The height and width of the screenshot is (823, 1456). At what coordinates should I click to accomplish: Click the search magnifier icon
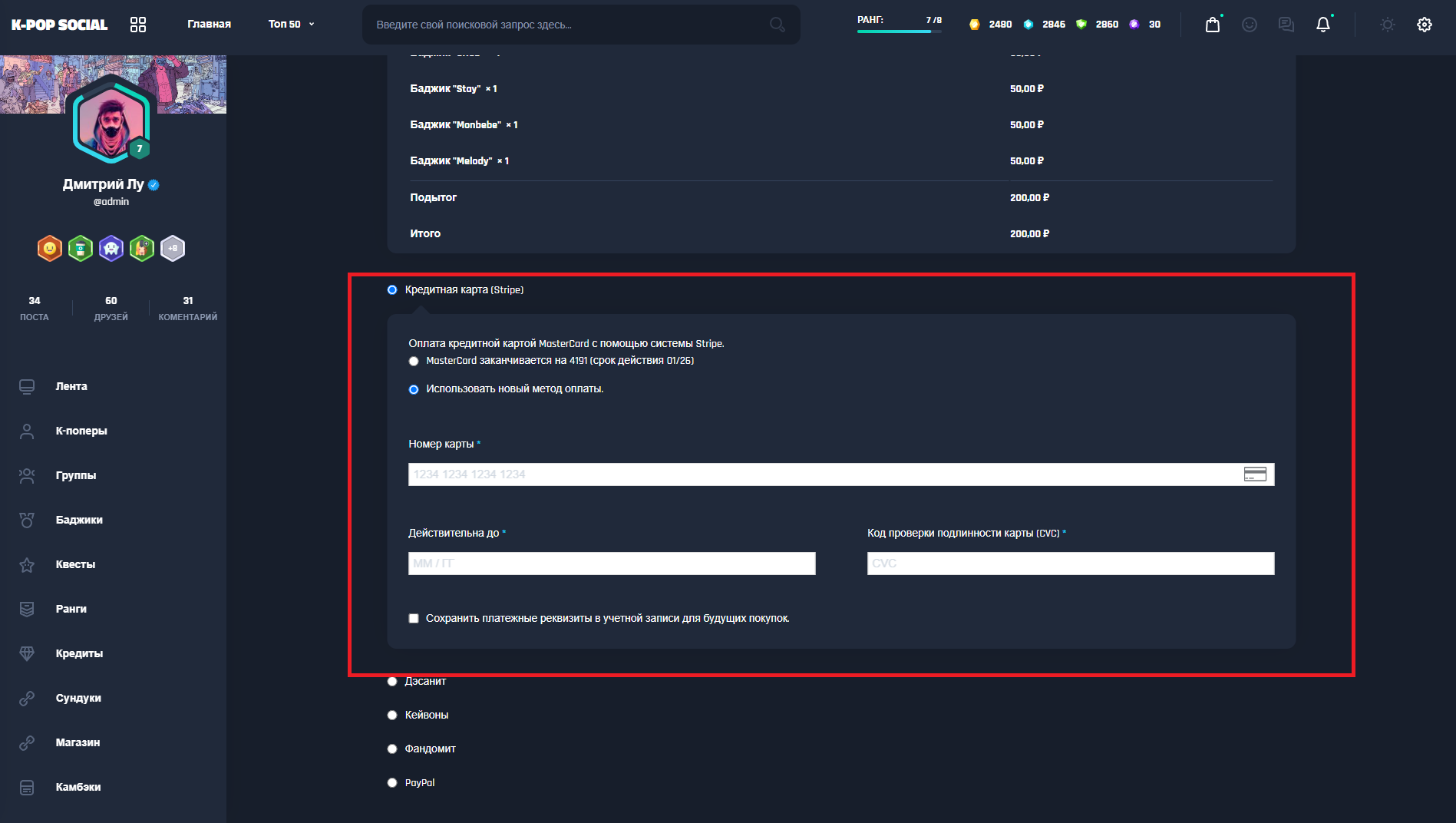[777, 25]
